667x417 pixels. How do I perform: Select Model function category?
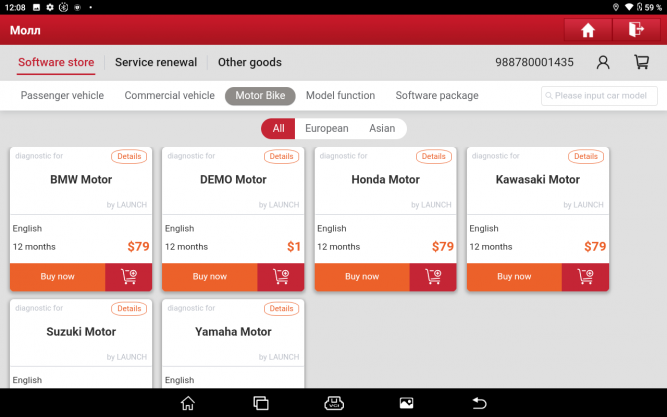(x=340, y=96)
